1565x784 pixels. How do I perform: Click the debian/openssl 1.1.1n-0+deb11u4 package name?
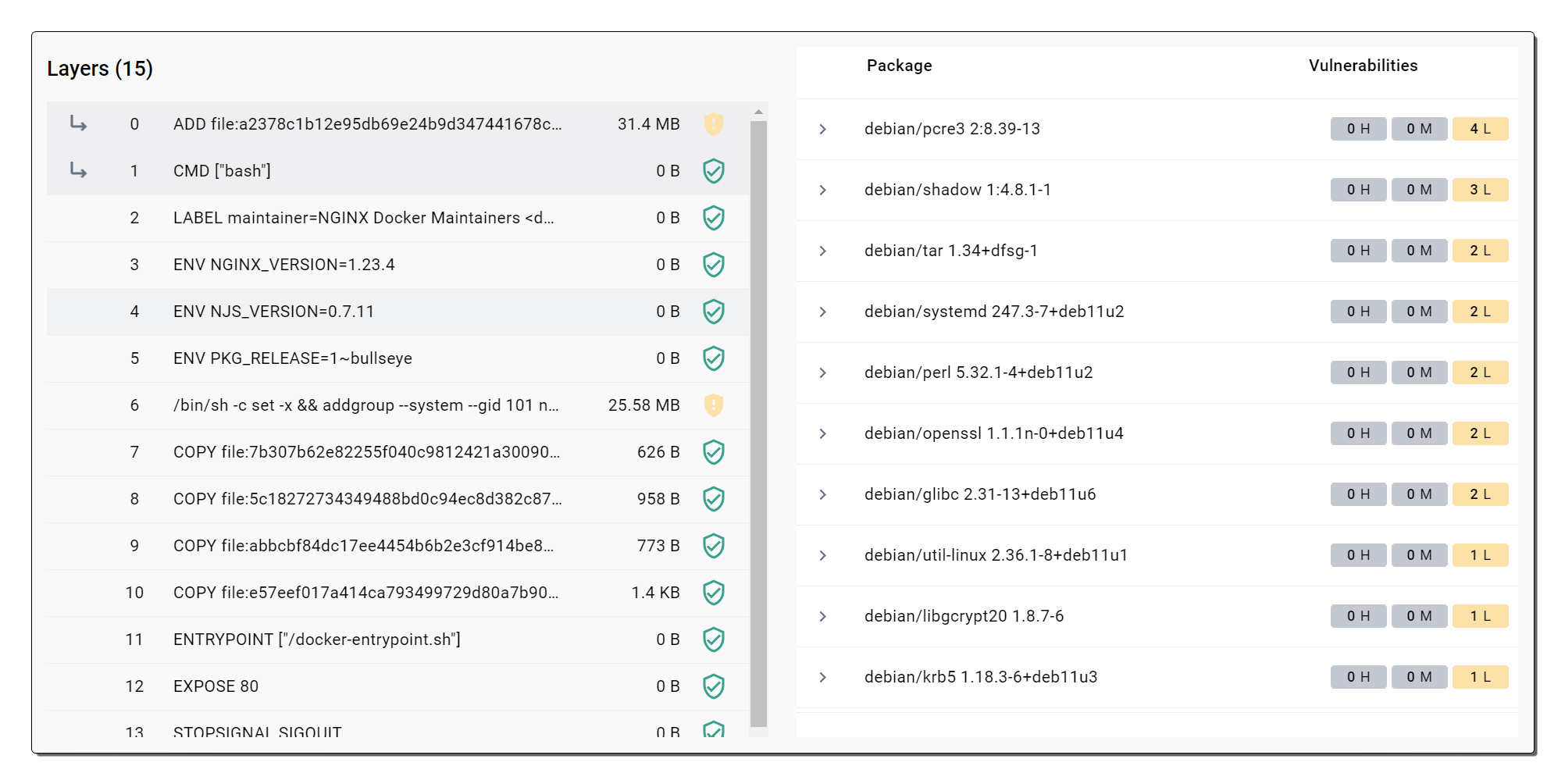tap(993, 433)
